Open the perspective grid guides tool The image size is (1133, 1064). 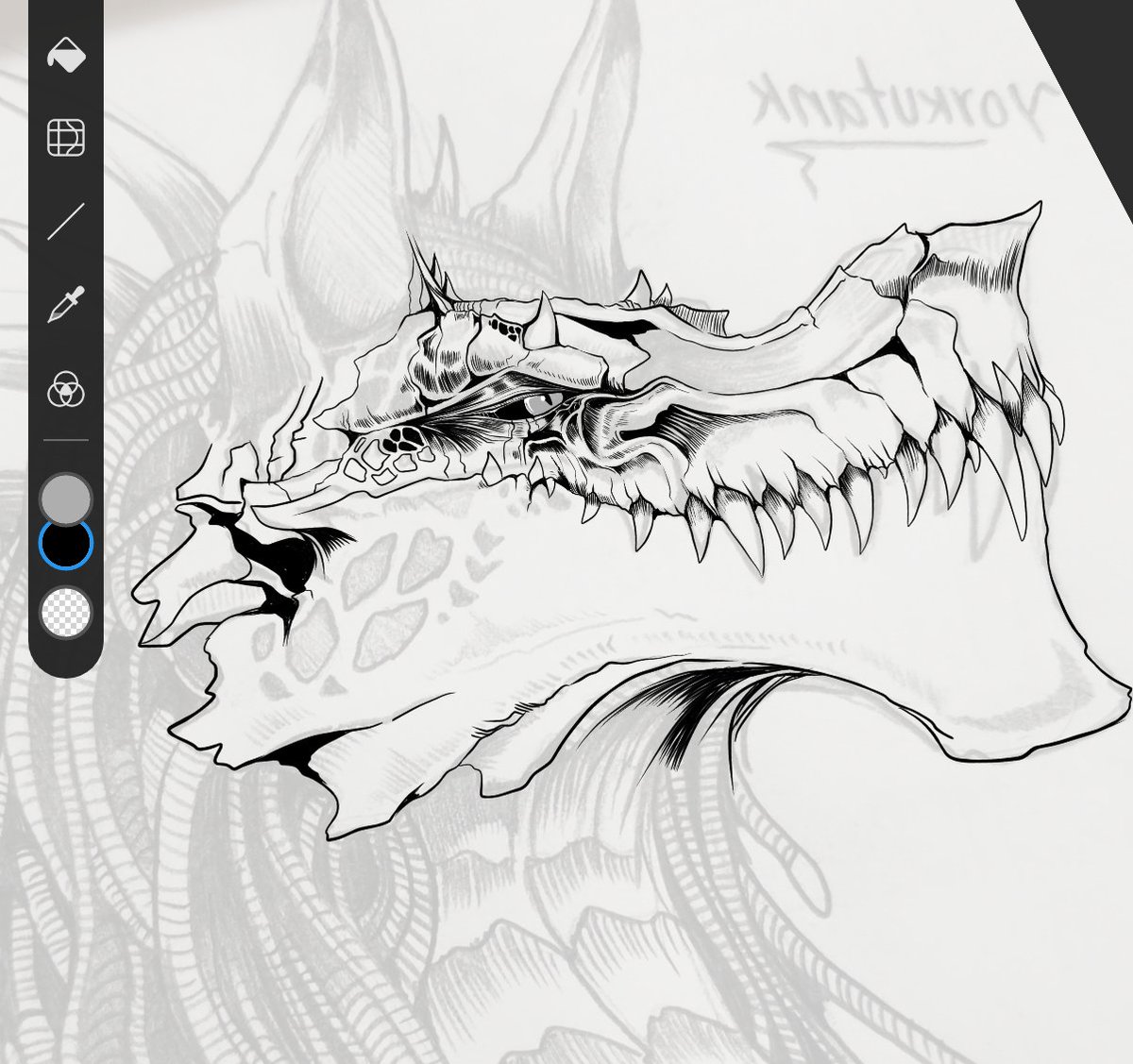point(66,138)
